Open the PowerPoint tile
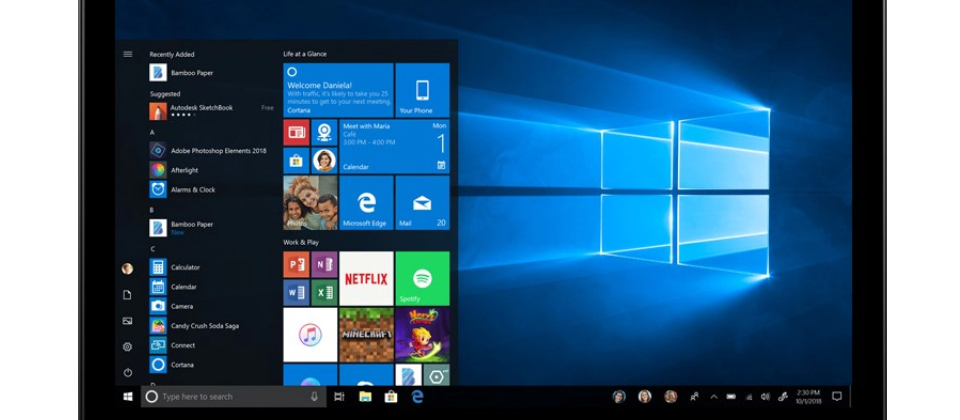 click(x=296, y=264)
